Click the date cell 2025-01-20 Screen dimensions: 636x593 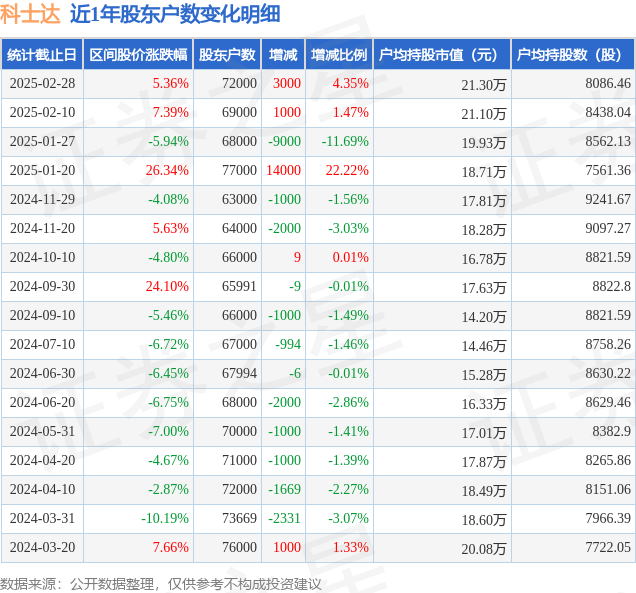coord(42,170)
